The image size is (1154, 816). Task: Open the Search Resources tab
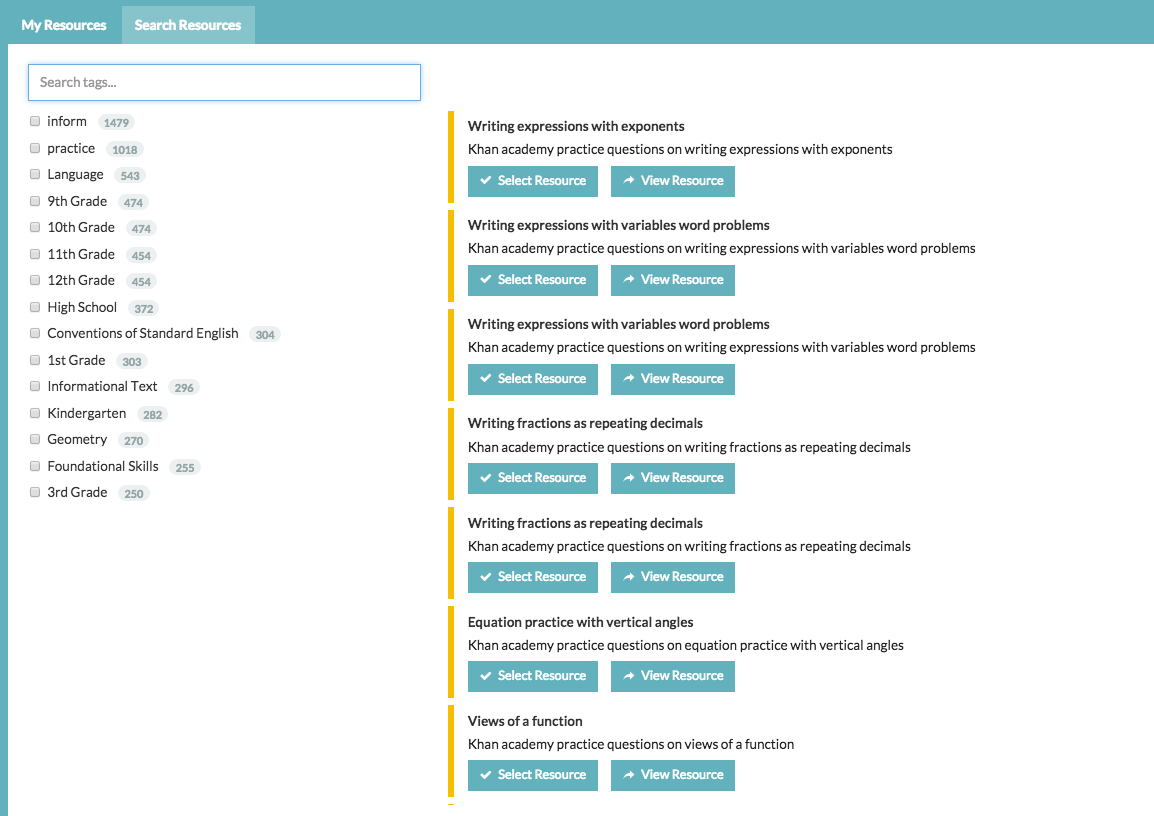point(188,25)
